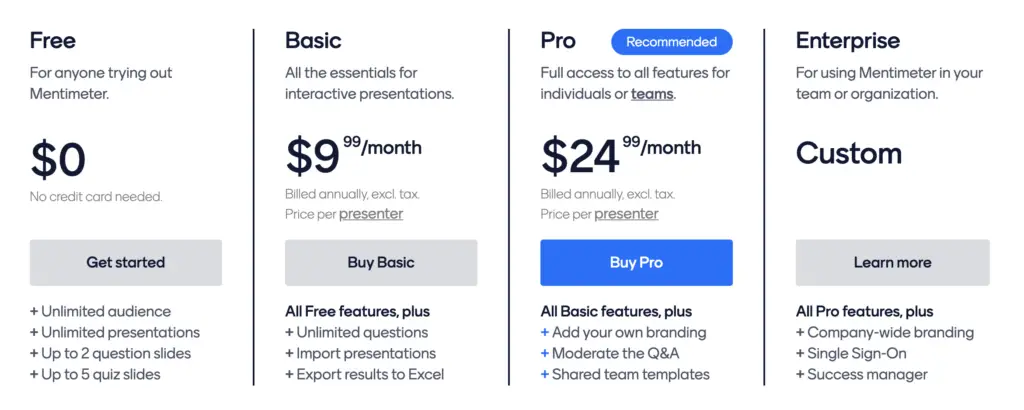Click Export results to Excel feature
1024x410 pixels.
pos(364,374)
